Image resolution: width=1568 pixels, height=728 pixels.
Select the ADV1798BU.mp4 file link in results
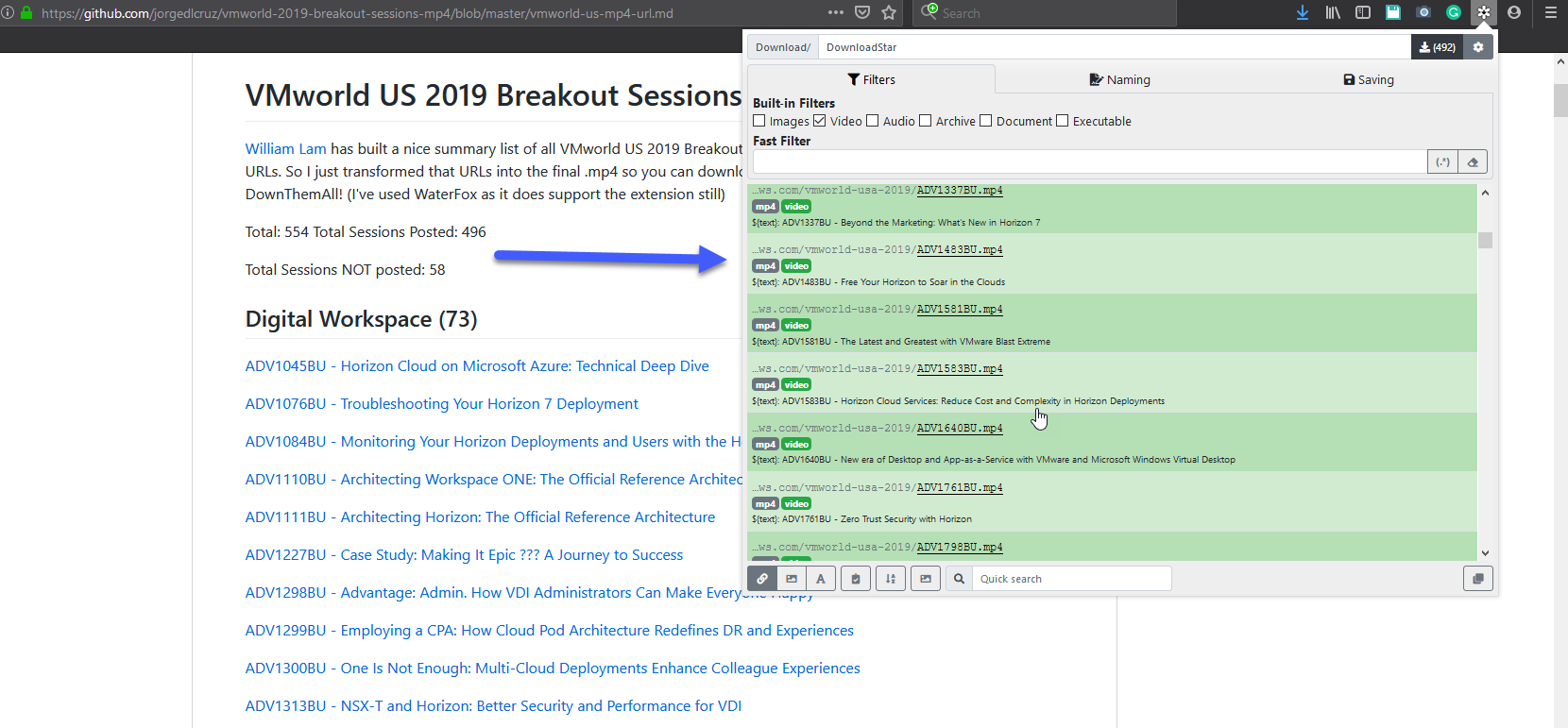[960, 547]
